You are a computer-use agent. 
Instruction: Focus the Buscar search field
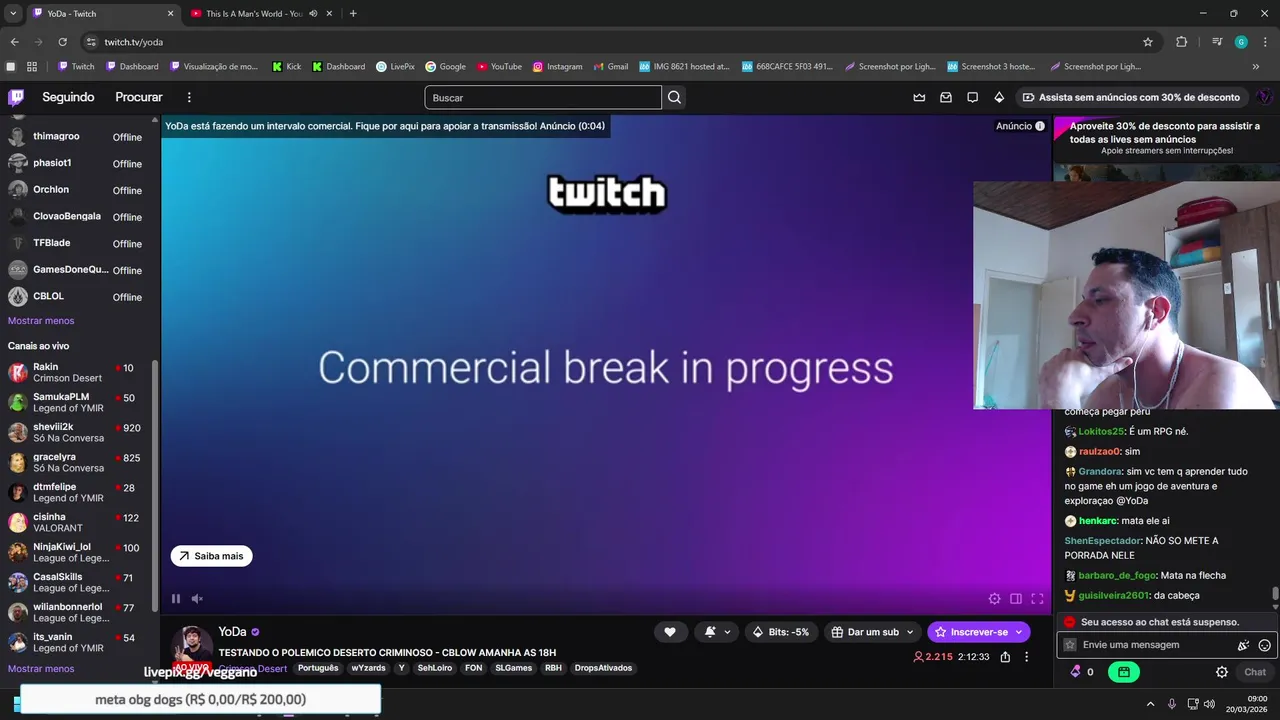point(543,97)
